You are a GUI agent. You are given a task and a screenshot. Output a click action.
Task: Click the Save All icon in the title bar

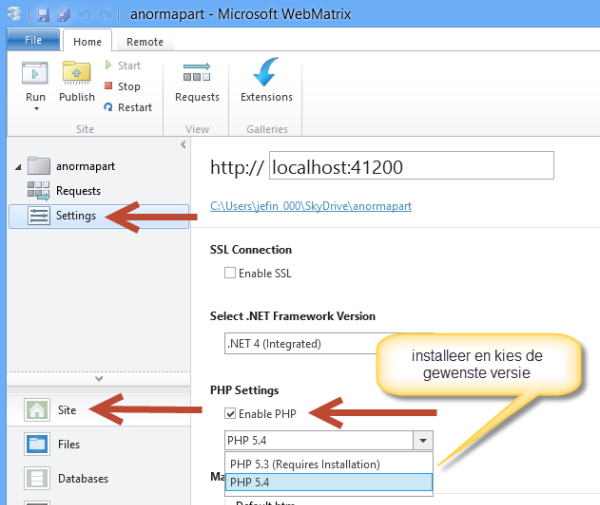pyautogui.click(x=64, y=15)
